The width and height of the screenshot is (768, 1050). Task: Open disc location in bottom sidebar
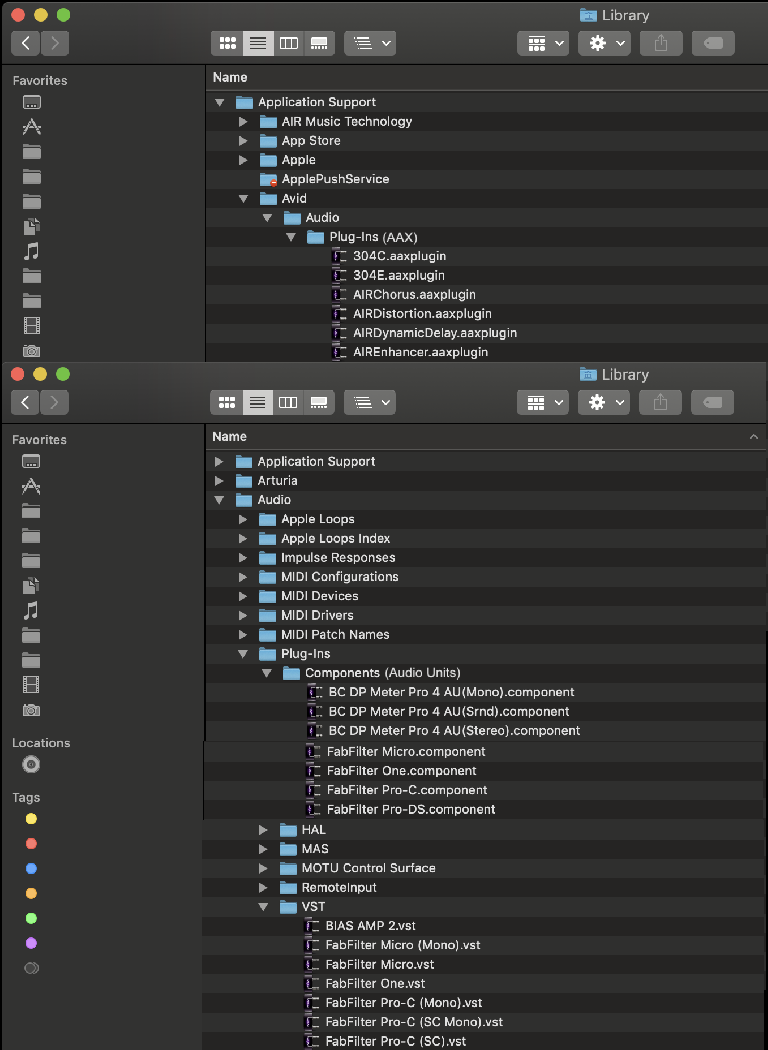pos(31,764)
